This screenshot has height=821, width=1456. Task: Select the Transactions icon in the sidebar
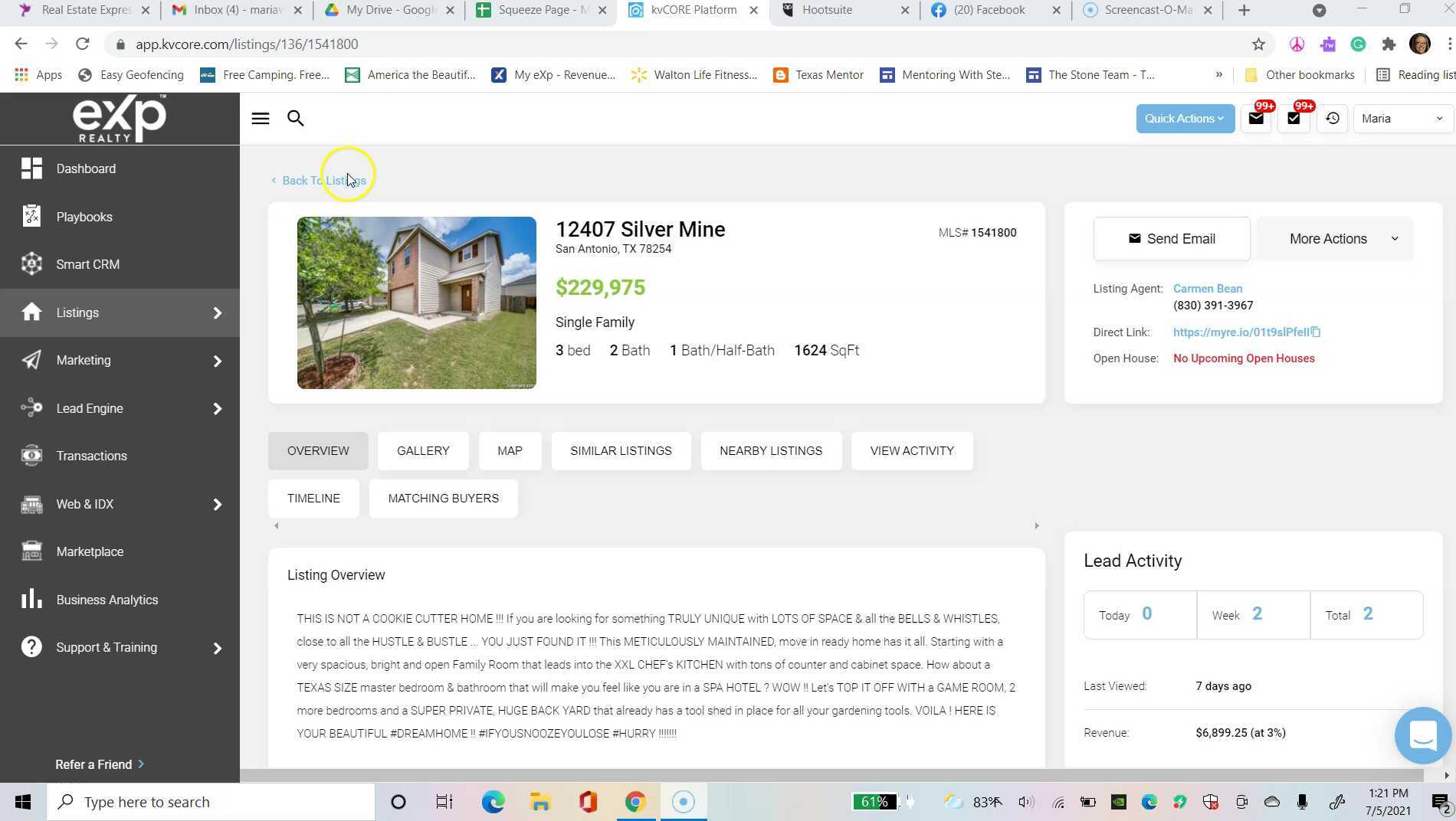pos(31,456)
